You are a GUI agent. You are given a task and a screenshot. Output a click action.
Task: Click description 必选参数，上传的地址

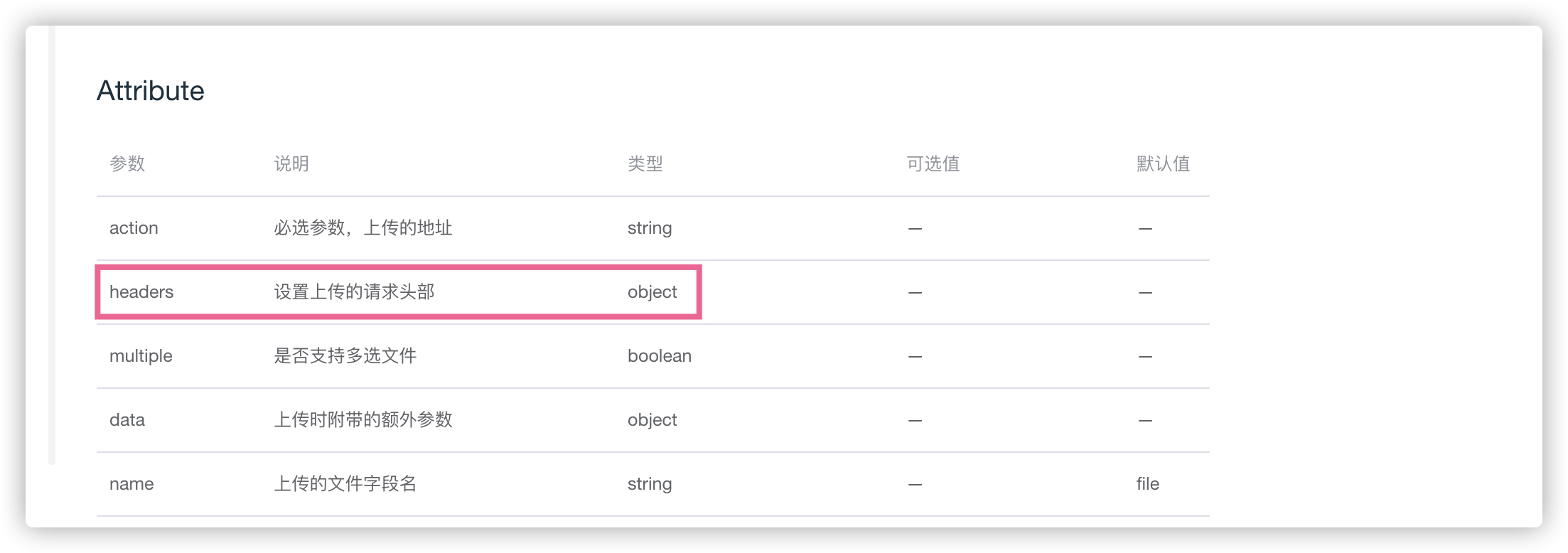tap(363, 228)
